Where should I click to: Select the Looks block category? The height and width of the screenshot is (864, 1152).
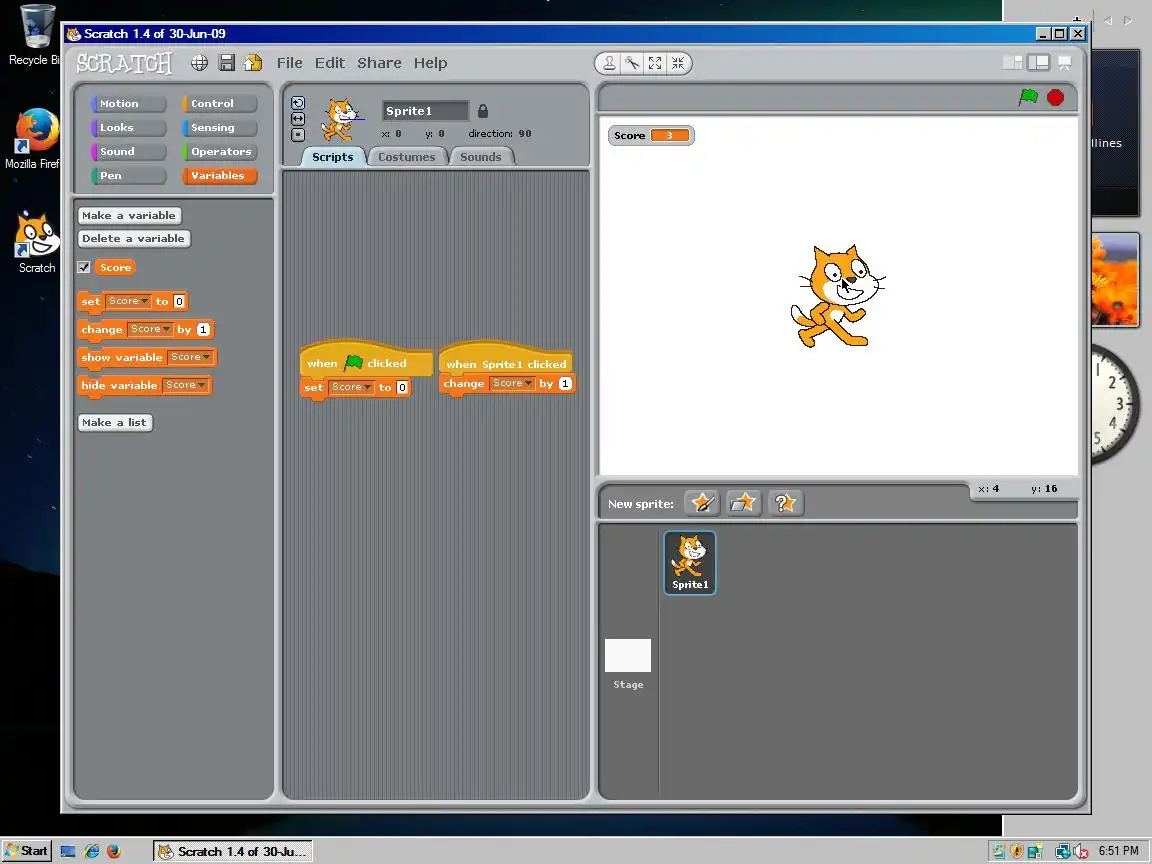pyautogui.click(x=129, y=127)
